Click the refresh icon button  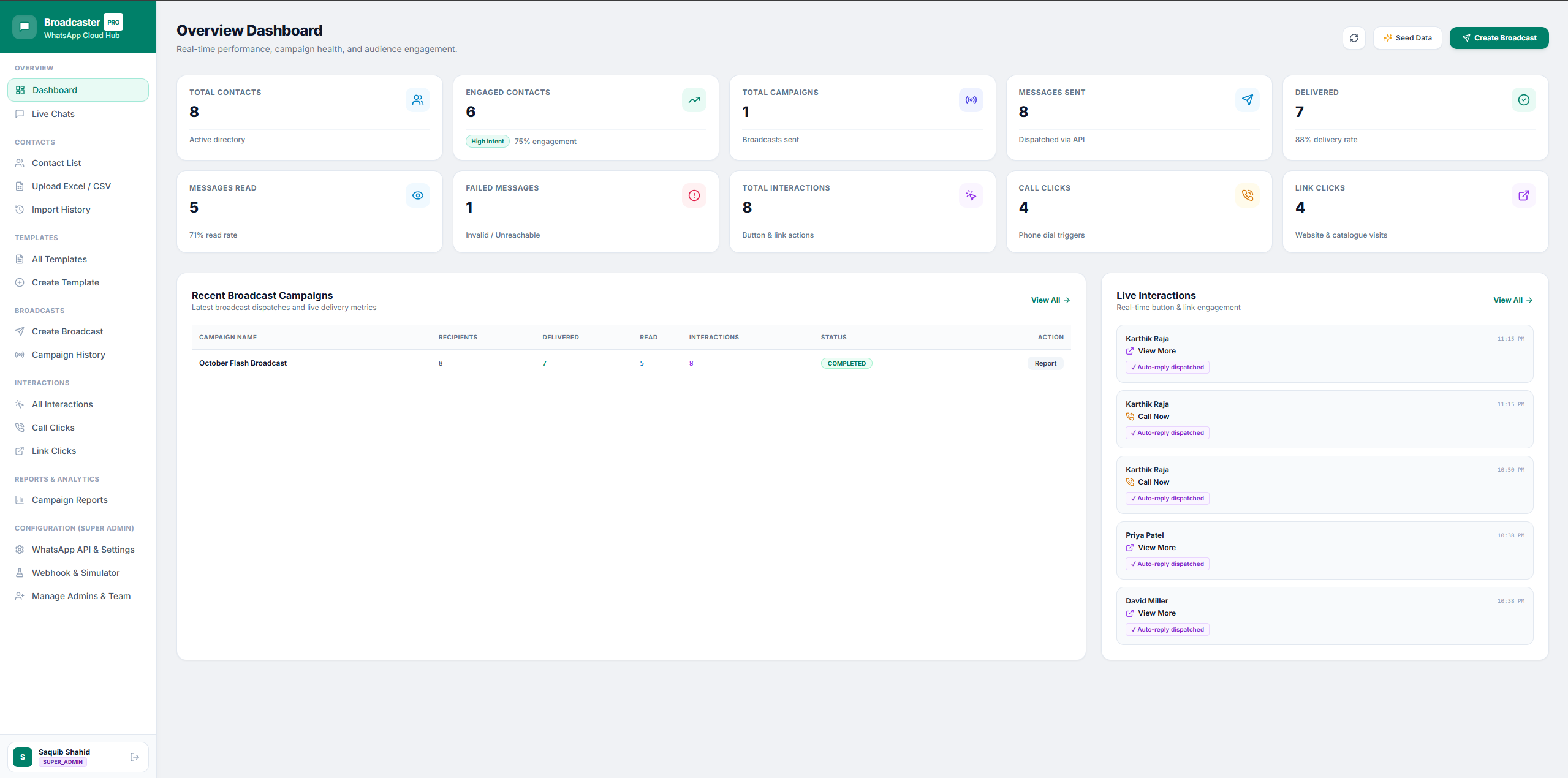coord(1354,38)
